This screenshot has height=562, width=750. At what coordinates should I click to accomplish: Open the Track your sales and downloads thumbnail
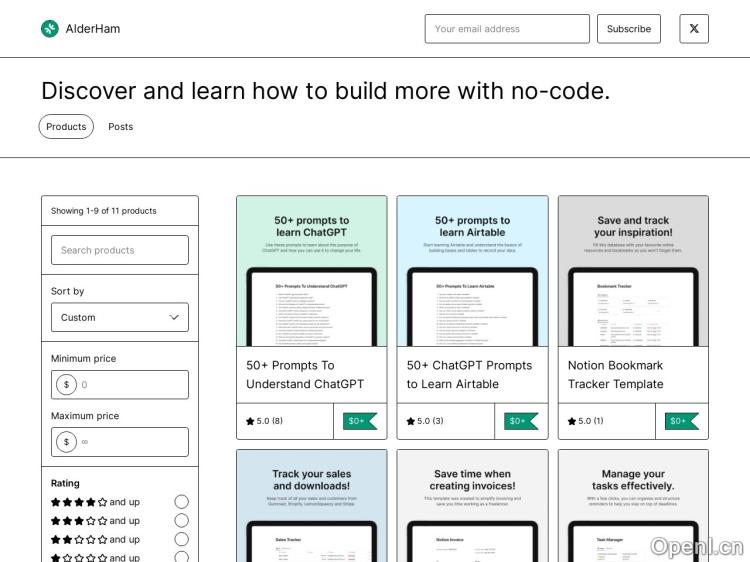[x=311, y=505]
